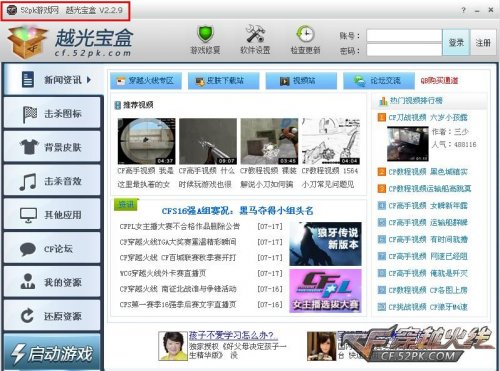Focus the 密码 password input field

point(404,50)
